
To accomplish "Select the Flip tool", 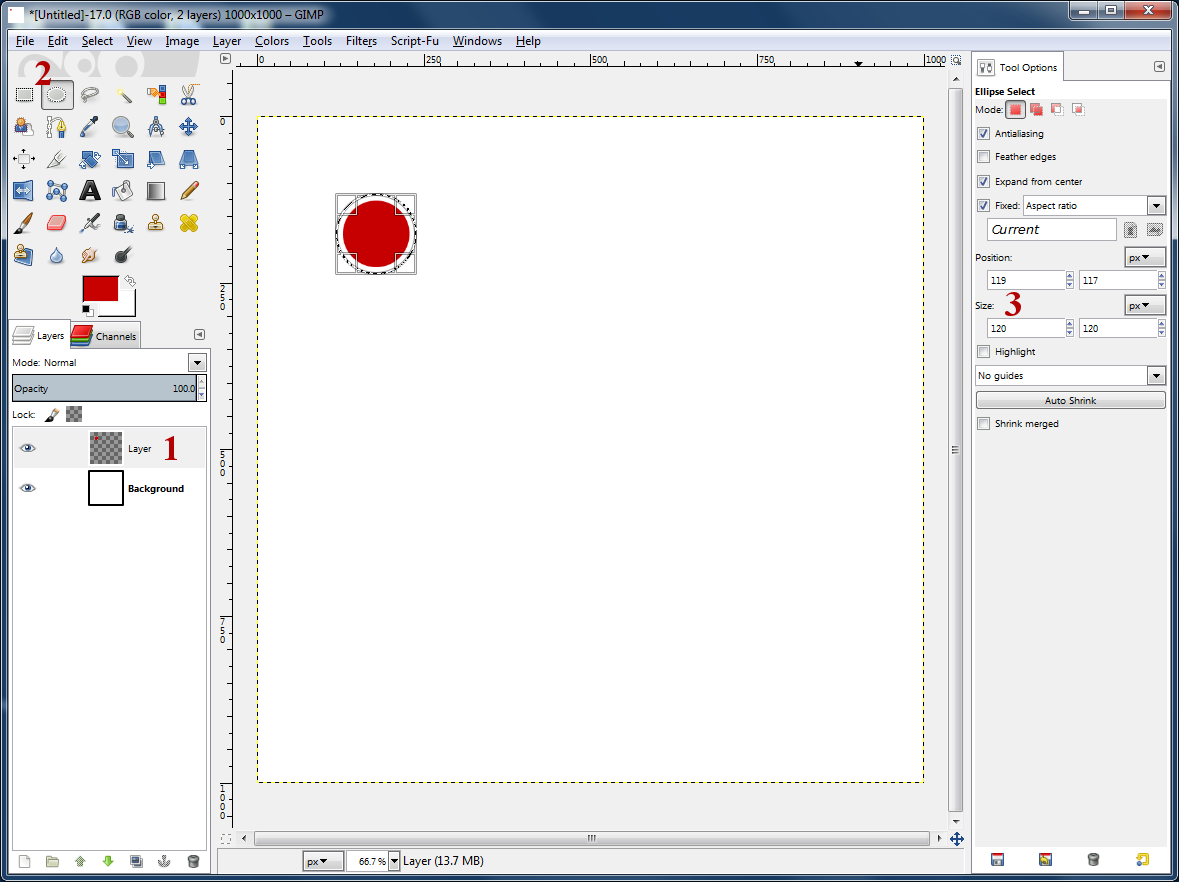I will coord(24,191).
